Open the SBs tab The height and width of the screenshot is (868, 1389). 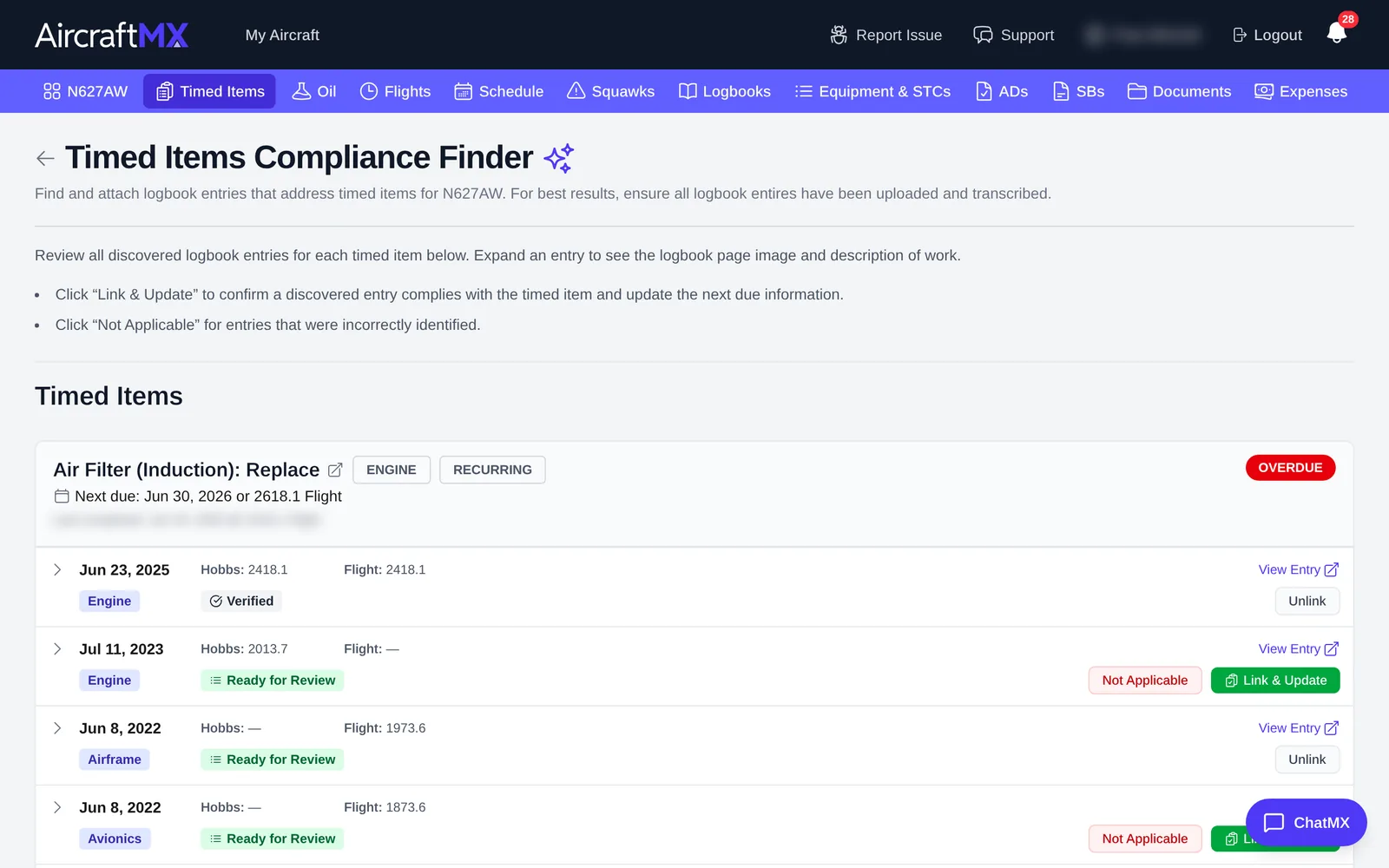pyautogui.click(x=1078, y=91)
